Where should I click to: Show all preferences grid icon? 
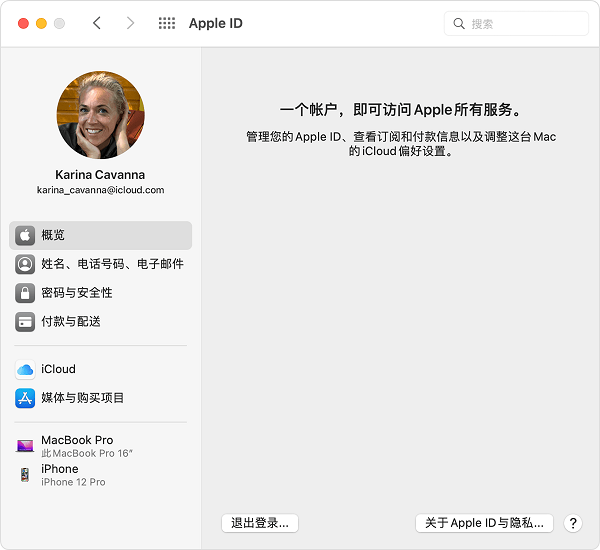167,23
